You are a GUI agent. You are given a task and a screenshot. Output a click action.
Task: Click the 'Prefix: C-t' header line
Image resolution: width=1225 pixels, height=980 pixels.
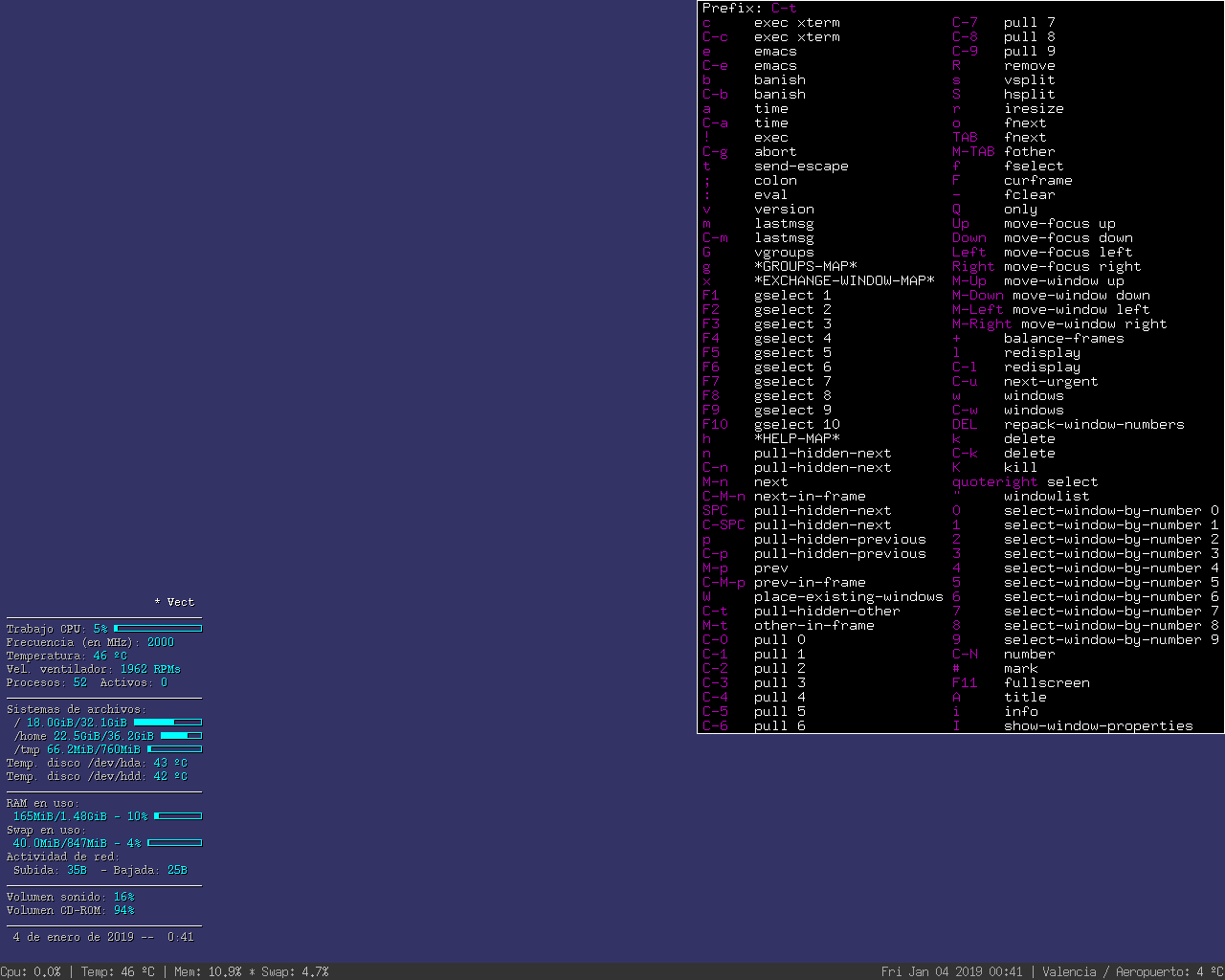point(749,8)
